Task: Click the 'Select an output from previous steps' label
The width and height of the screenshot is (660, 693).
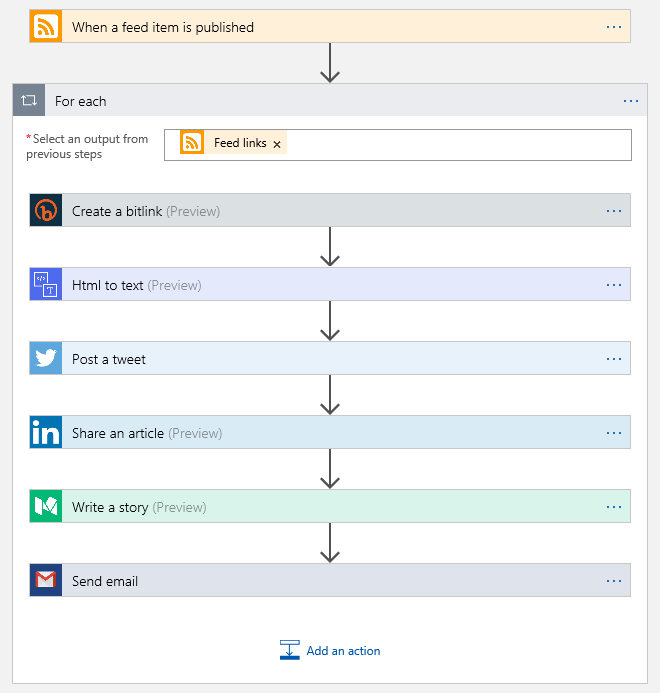Action: [87, 146]
